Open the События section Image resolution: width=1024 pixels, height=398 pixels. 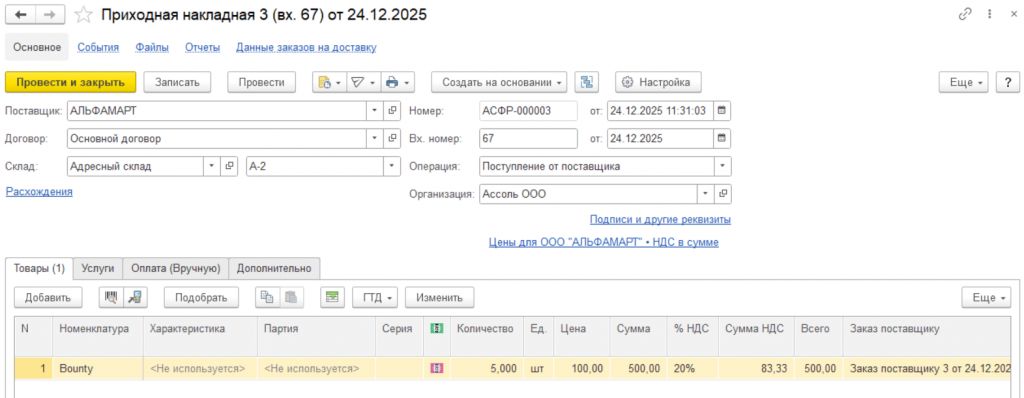coord(99,47)
